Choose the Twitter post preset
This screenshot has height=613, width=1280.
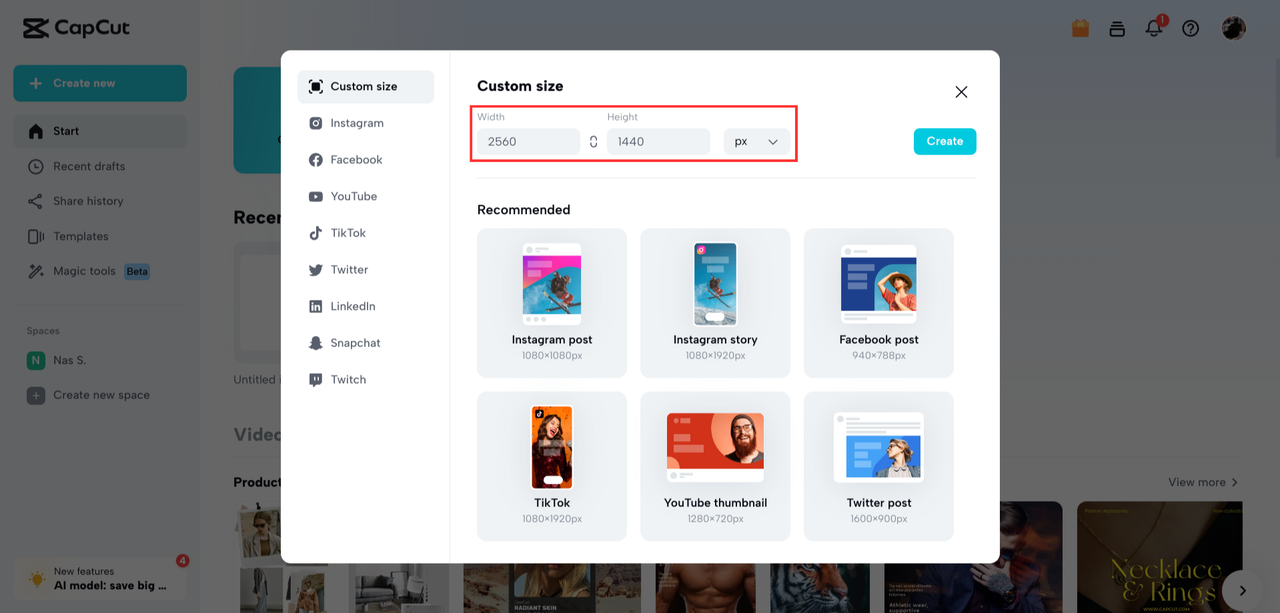pos(879,466)
